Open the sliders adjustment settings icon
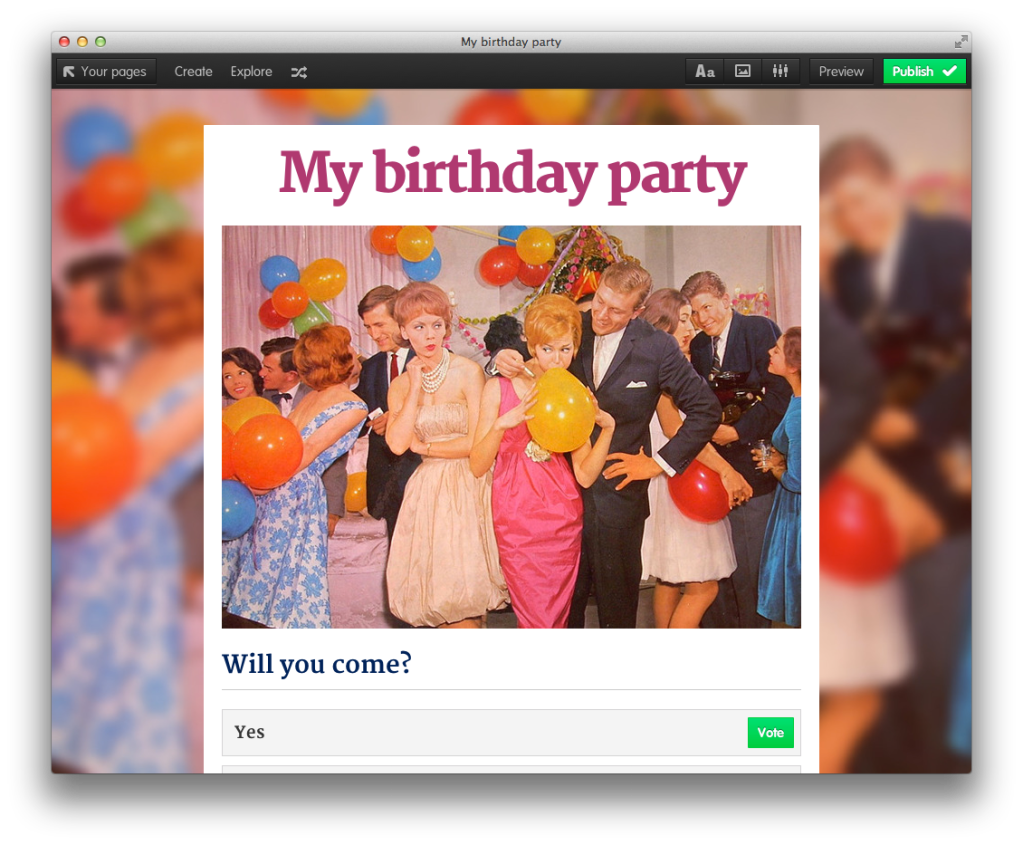Screen dimensions: 1023x845 [780, 71]
